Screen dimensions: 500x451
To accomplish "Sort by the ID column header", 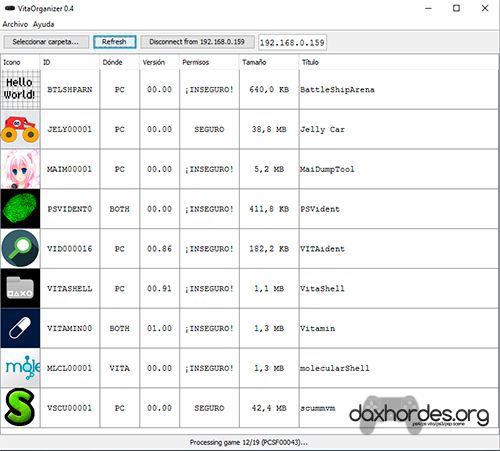I will (x=70, y=62).
